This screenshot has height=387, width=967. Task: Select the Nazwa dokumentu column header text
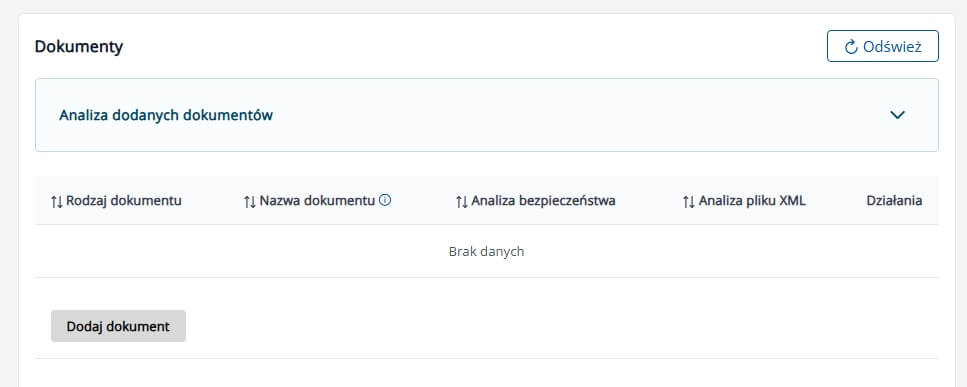pos(317,200)
